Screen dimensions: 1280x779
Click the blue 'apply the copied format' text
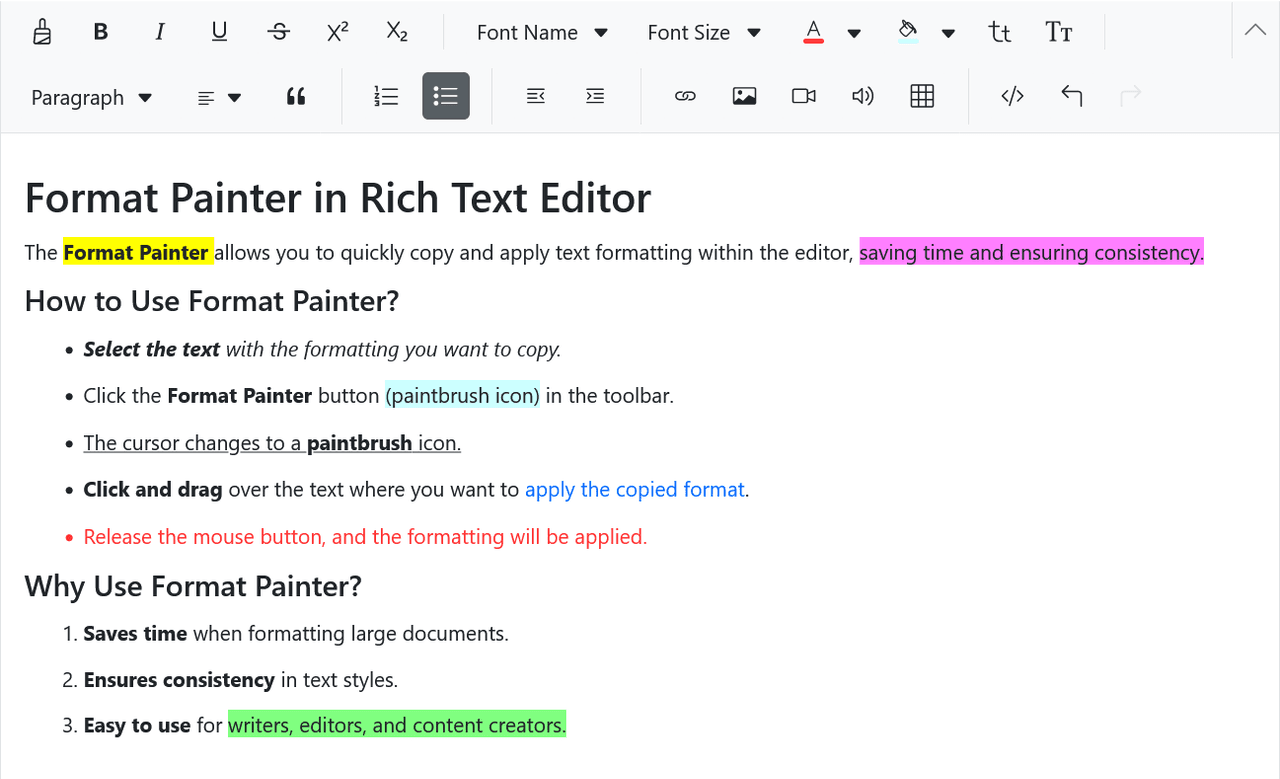[635, 489]
